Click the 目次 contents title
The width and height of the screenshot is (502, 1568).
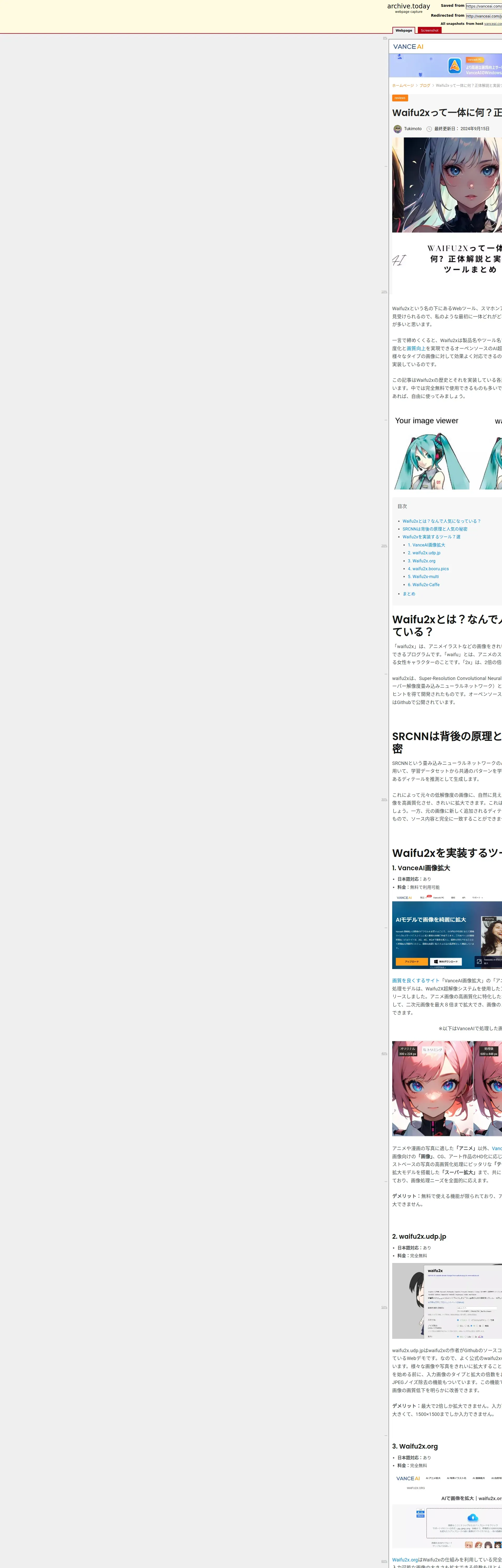(402, 506)
